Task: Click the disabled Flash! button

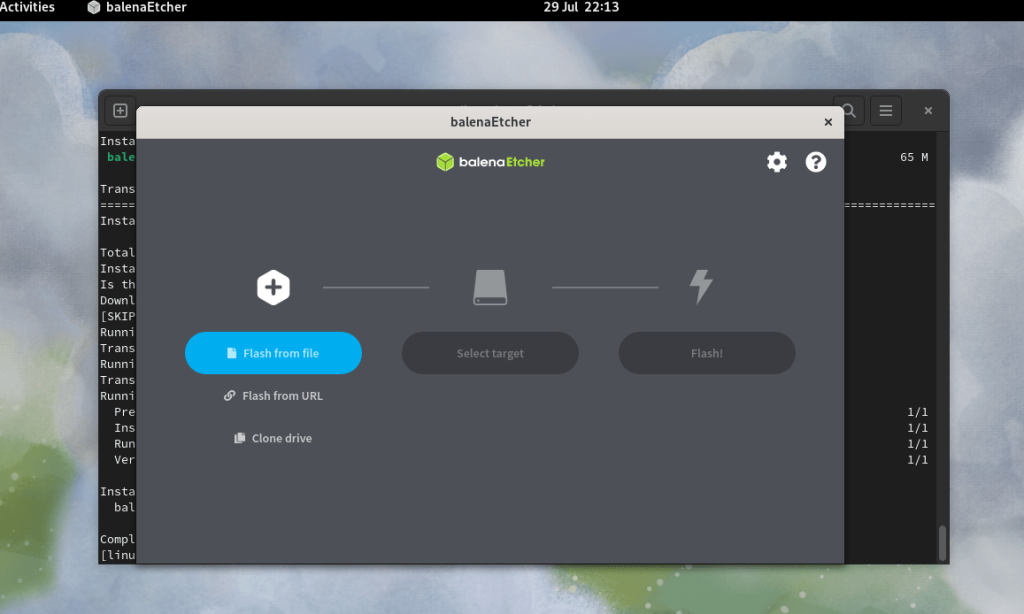Action: 706,352
